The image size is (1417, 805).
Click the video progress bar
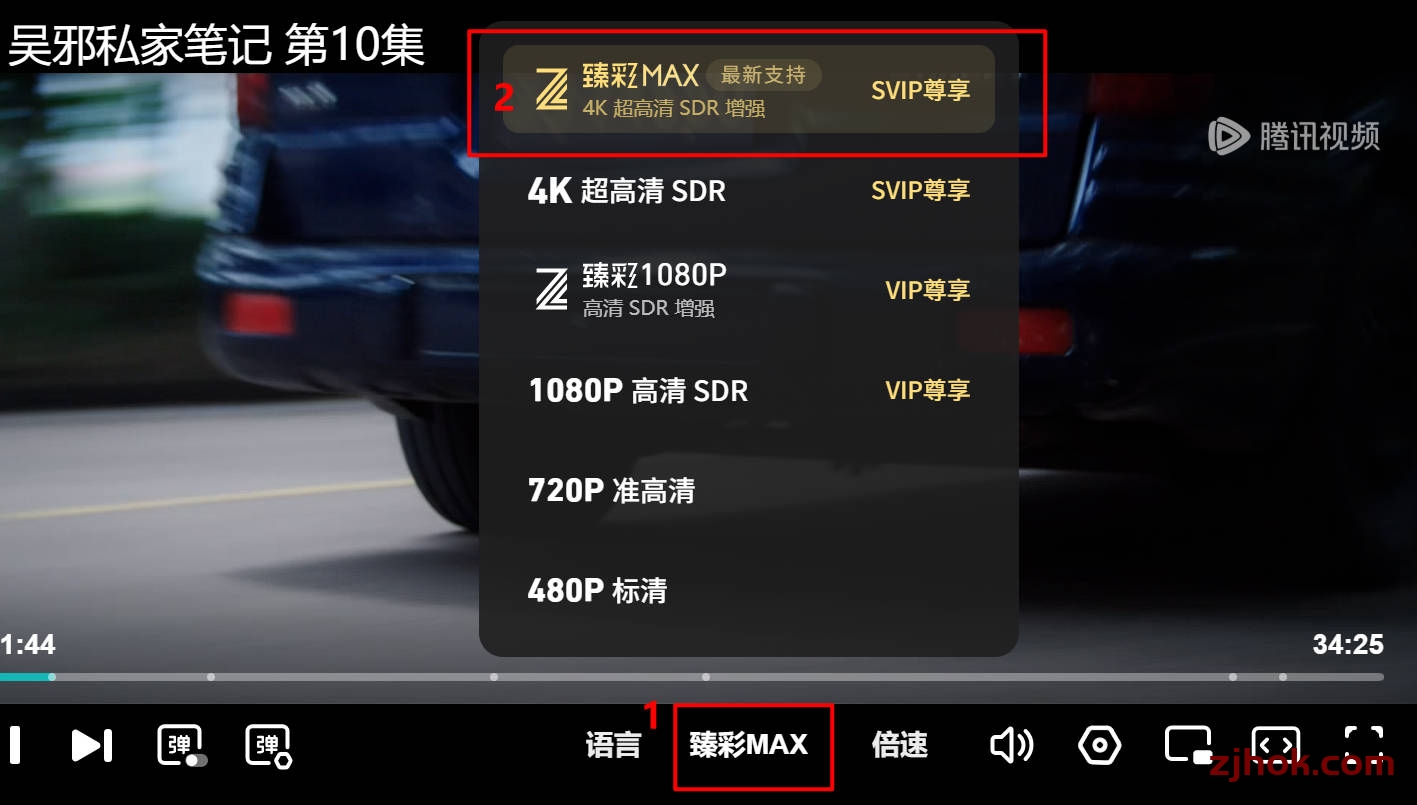pos(692,677)
